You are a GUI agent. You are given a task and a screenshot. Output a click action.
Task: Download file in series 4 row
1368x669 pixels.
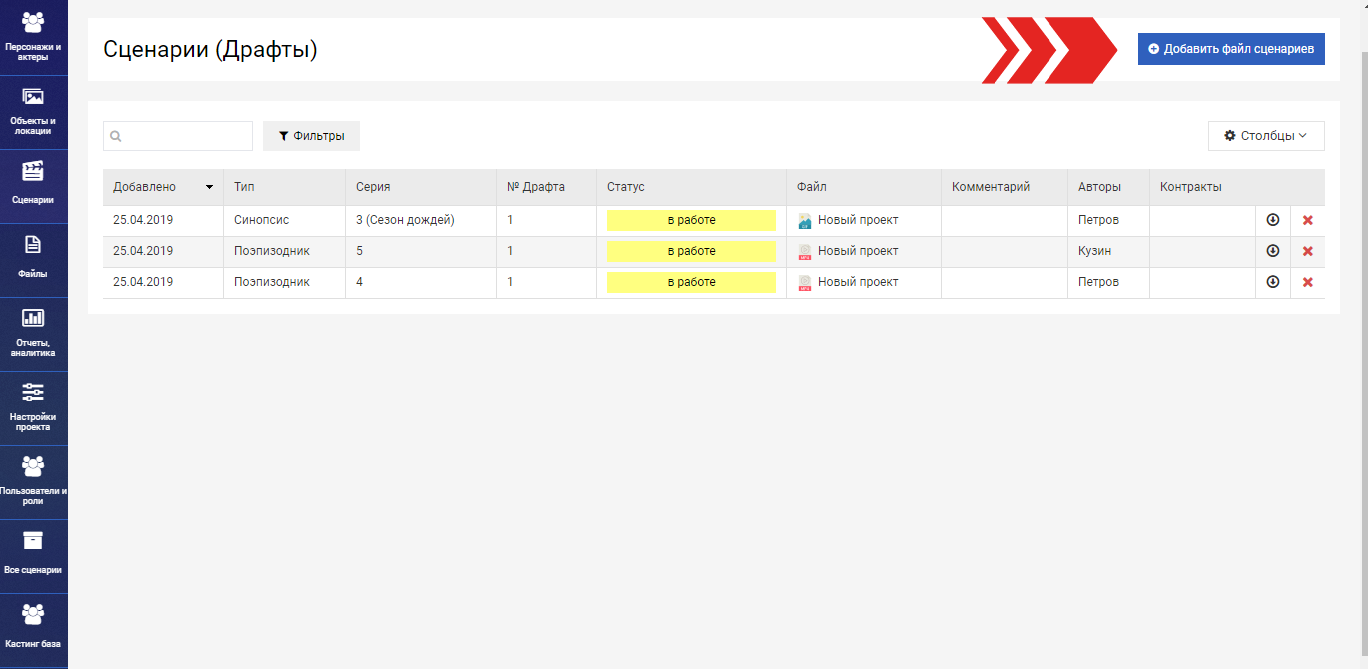coord(1273,282)
